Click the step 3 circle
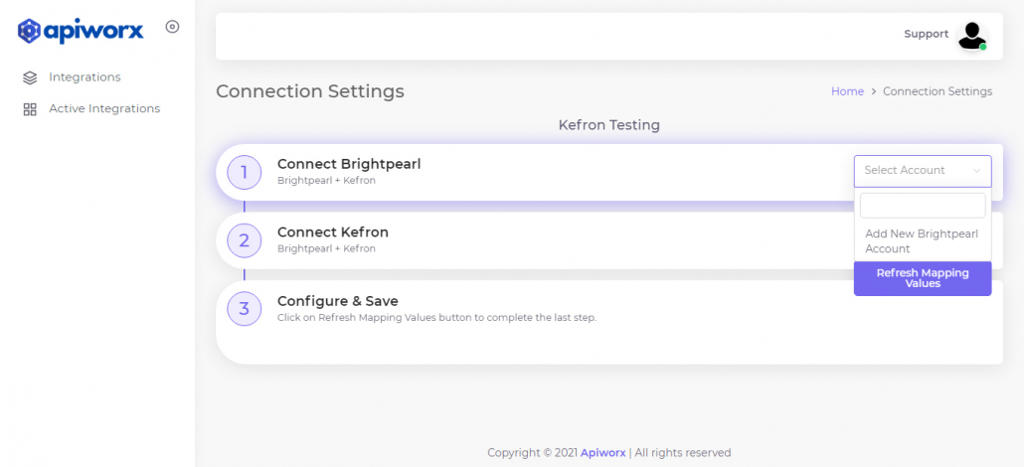 (244, 308)
